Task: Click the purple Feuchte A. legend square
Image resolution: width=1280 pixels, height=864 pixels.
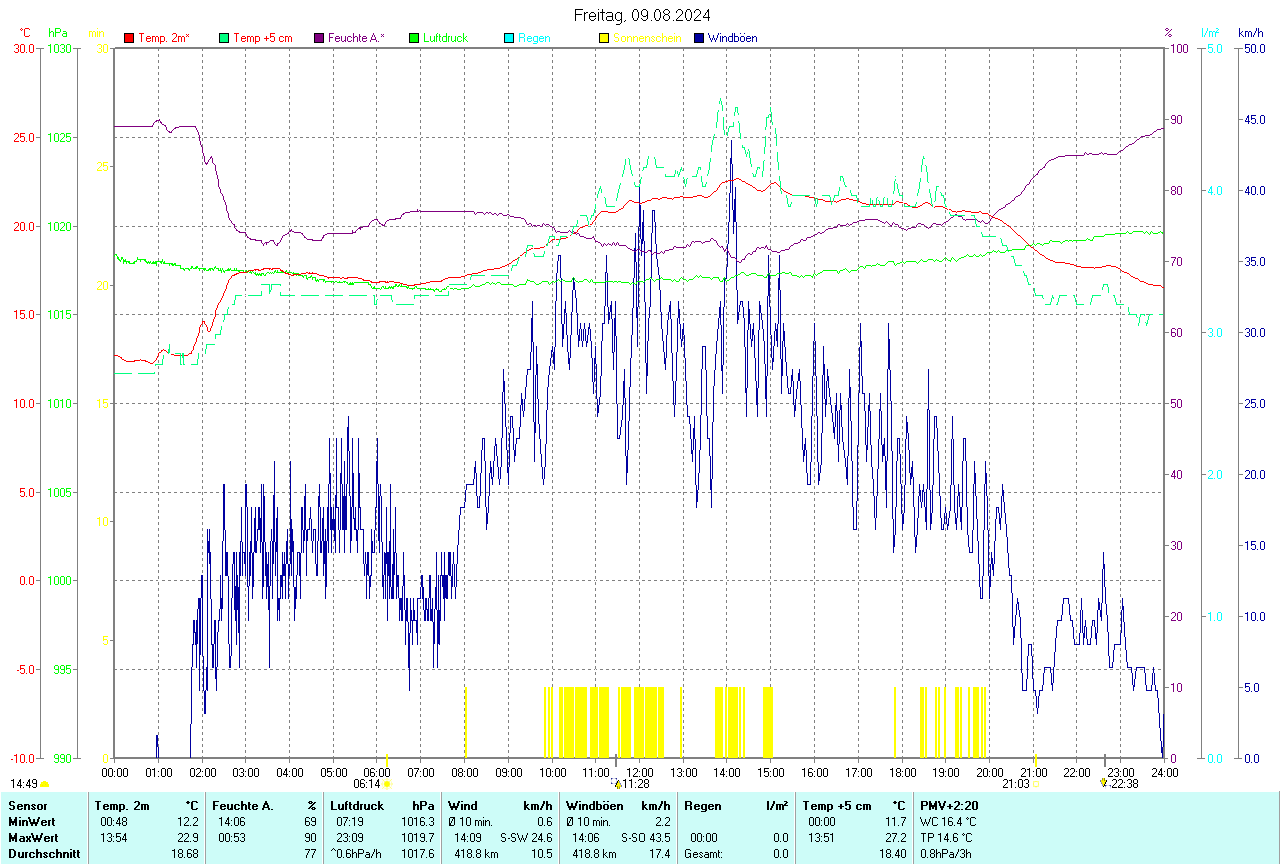Action: tap(319, 38)
